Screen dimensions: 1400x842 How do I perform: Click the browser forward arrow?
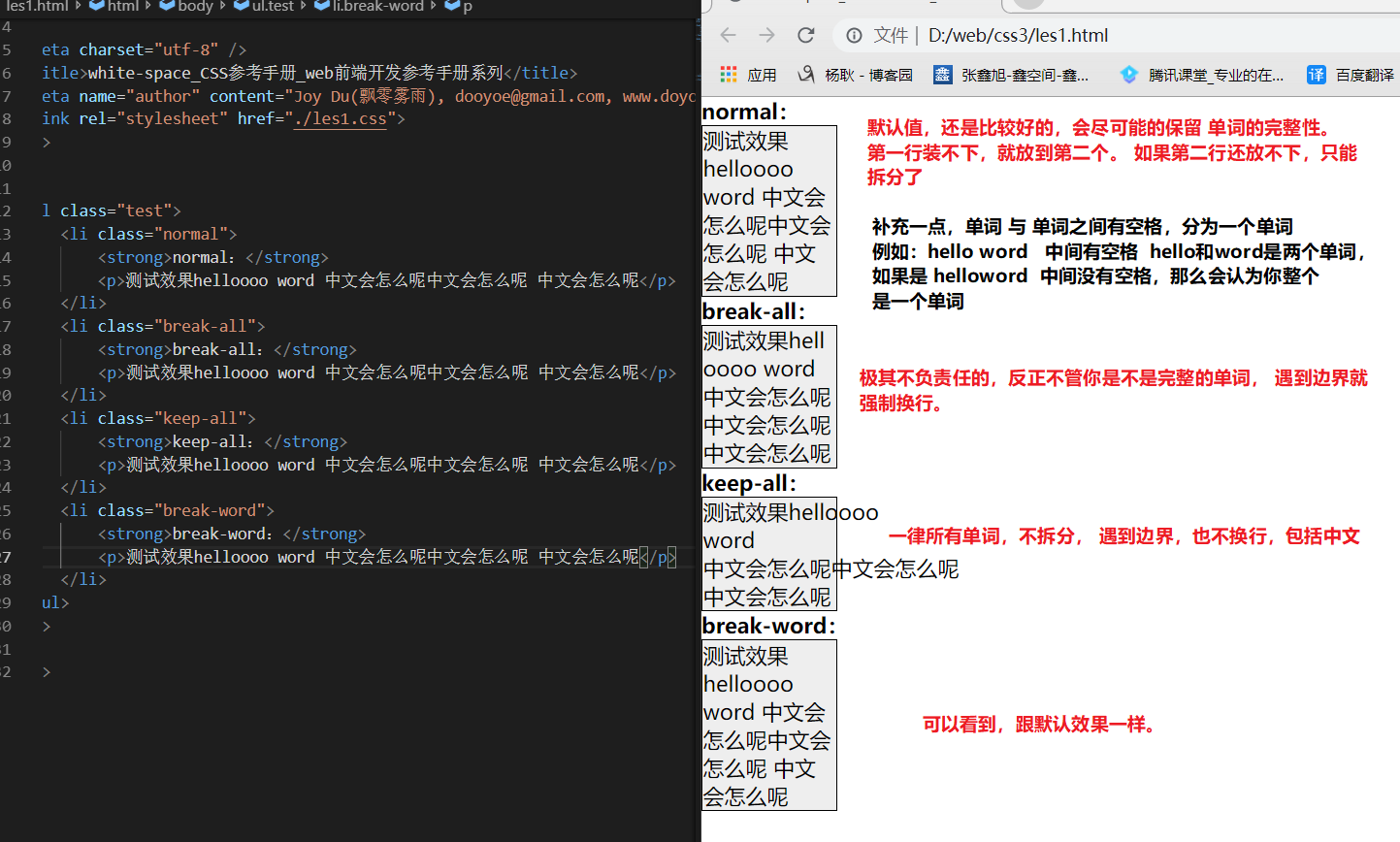coord(767,36)
